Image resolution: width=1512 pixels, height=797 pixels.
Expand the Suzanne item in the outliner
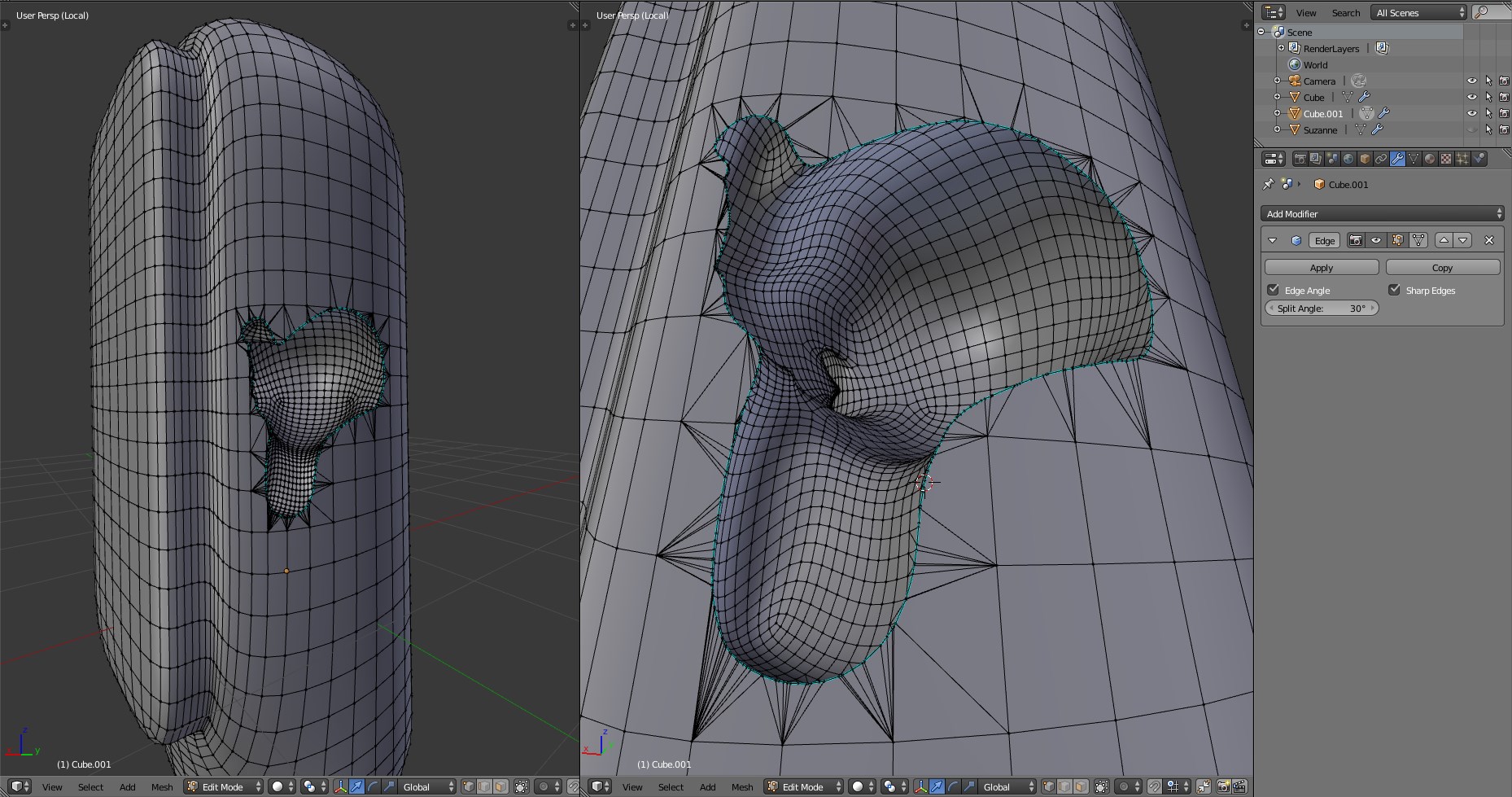click(1277, 129)
